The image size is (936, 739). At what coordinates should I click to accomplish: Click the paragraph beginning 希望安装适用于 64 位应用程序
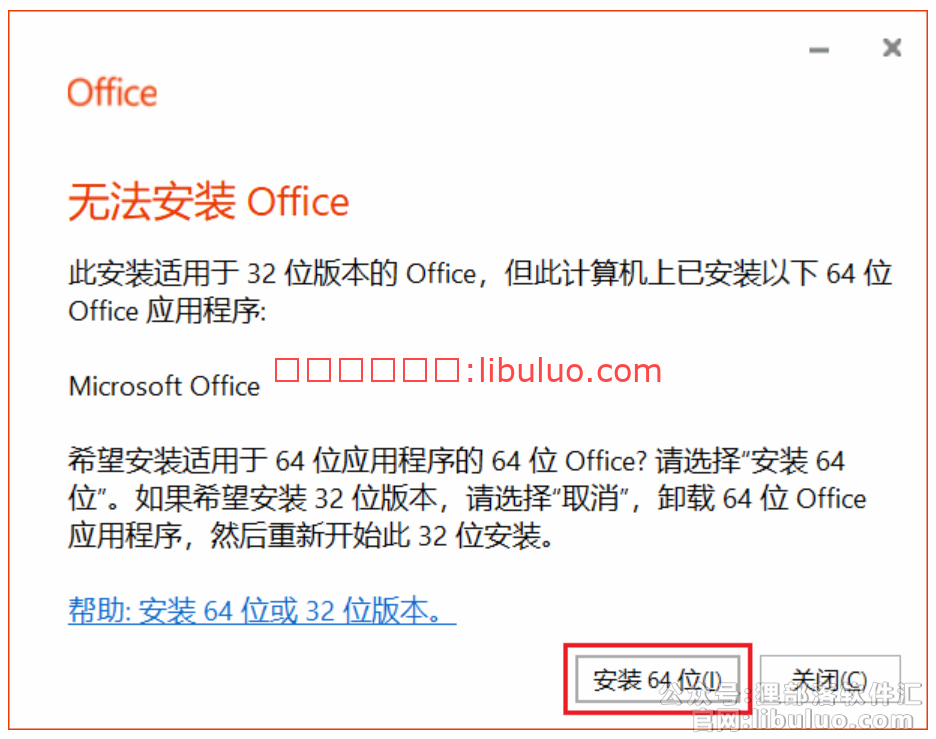[x=467, y=498]
